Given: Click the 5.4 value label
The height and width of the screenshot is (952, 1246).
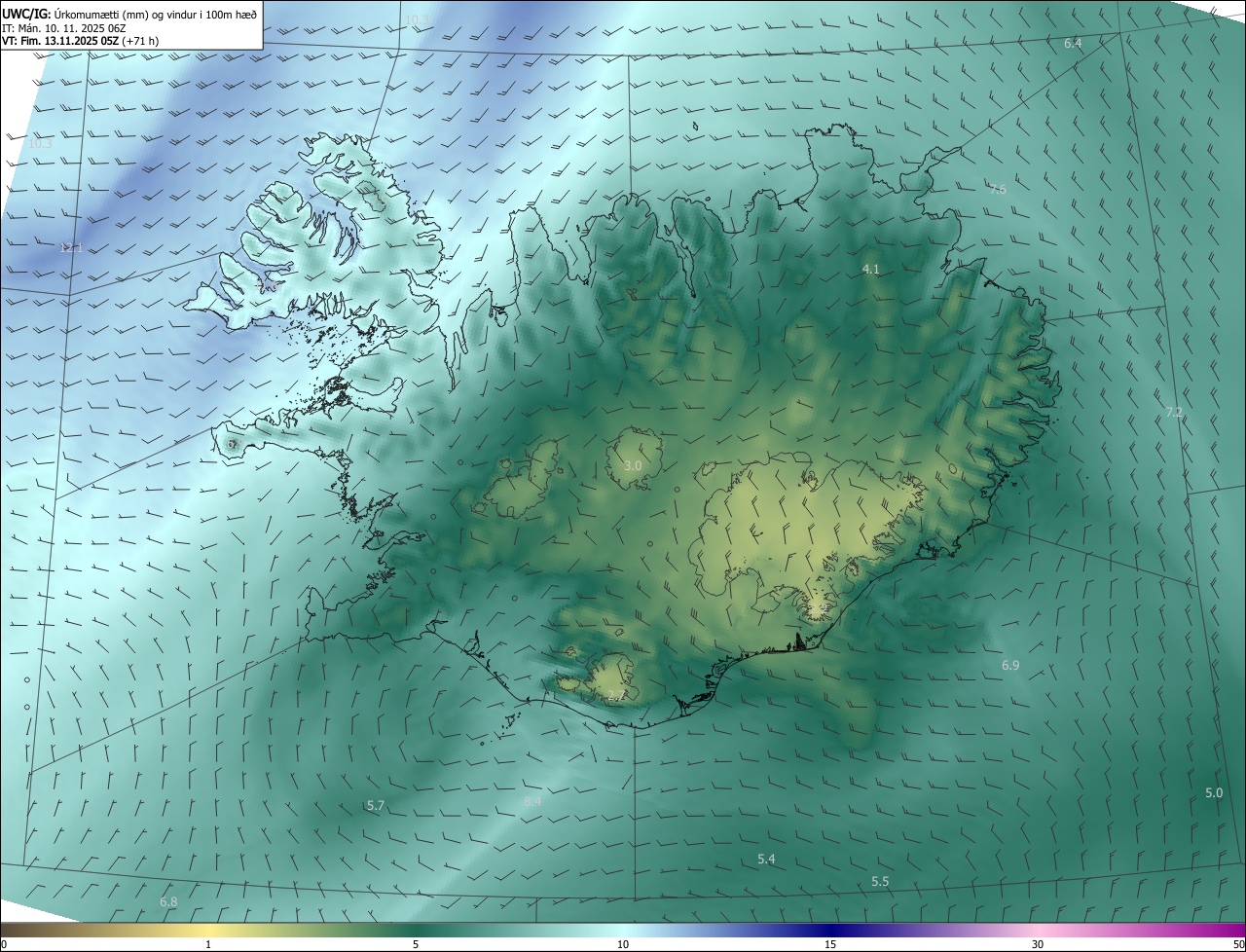Looking at the screenshot, I should pyautogui.click(x=766, y=859).
